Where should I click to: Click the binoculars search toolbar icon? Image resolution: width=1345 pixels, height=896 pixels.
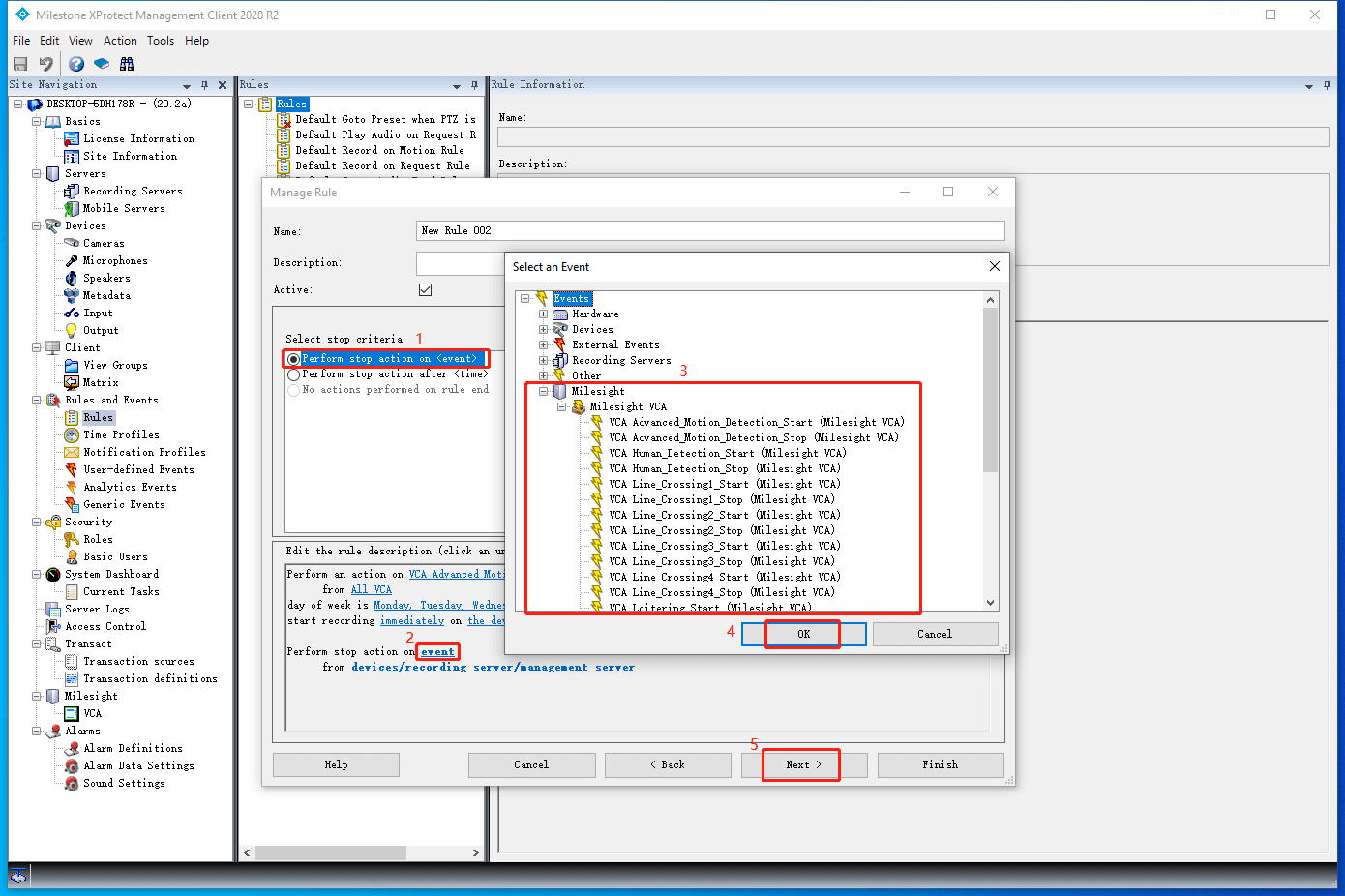click(127, 64)
